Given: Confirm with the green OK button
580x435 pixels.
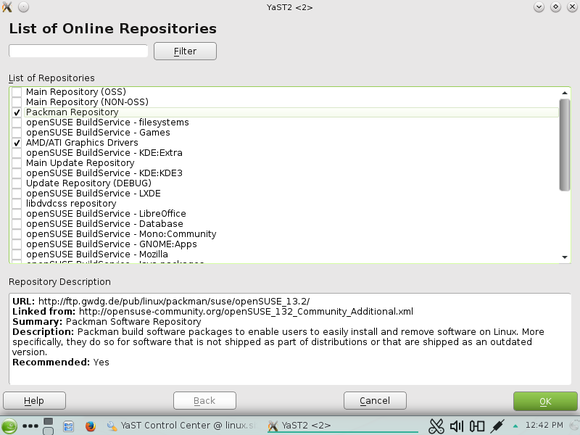Looking at the screenshot, I should point(545,401).
